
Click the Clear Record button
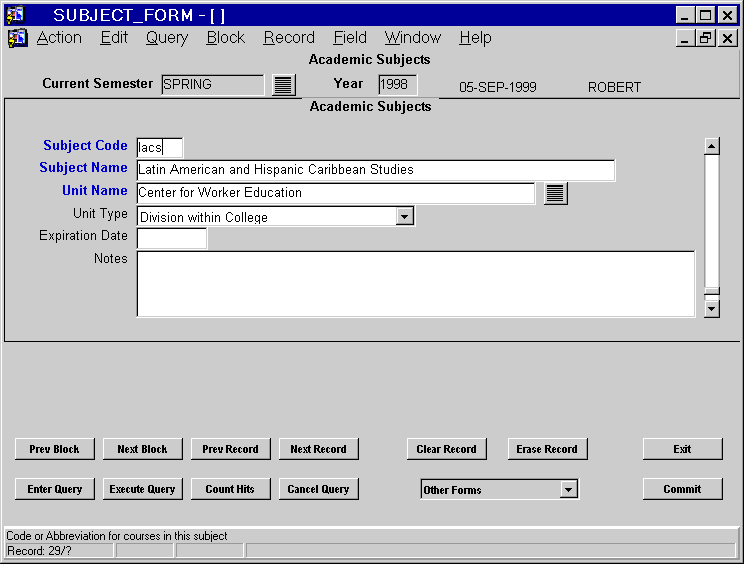[x=446, y=449]
